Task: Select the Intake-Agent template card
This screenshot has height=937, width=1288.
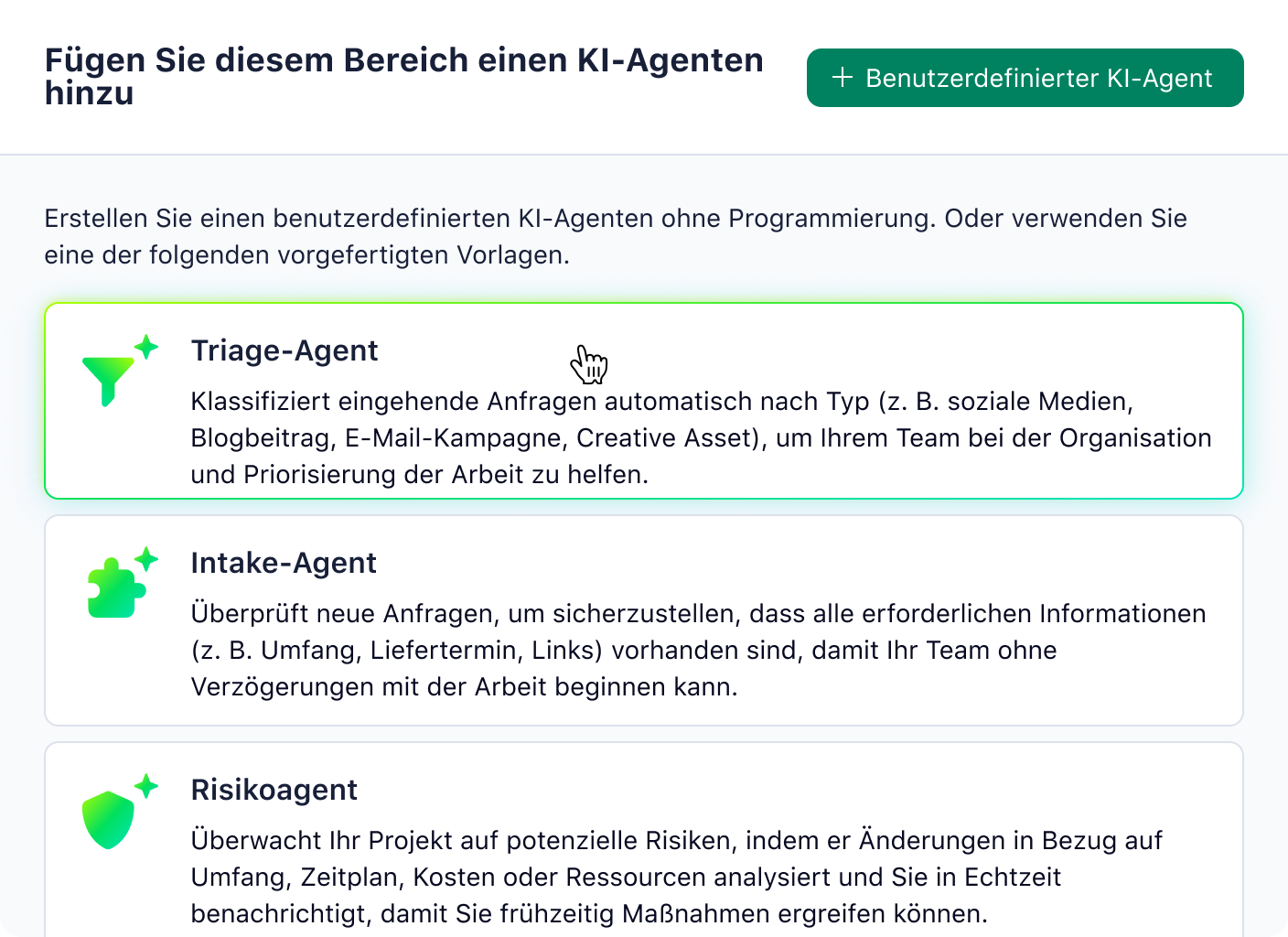Action: pyautogui.click(x=643, y=620)
